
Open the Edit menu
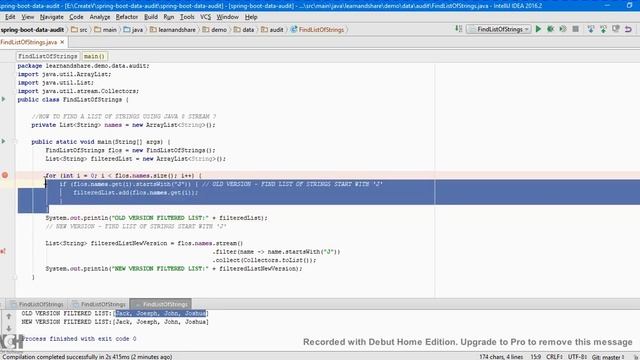click(x=10, y=17)
